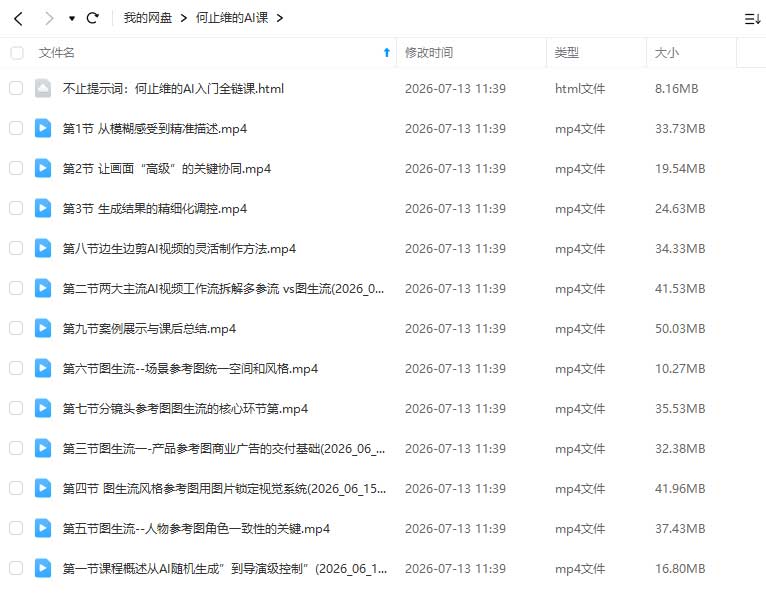
Task: Toggle the blue sort direction arrow
Action: point(386,52)
